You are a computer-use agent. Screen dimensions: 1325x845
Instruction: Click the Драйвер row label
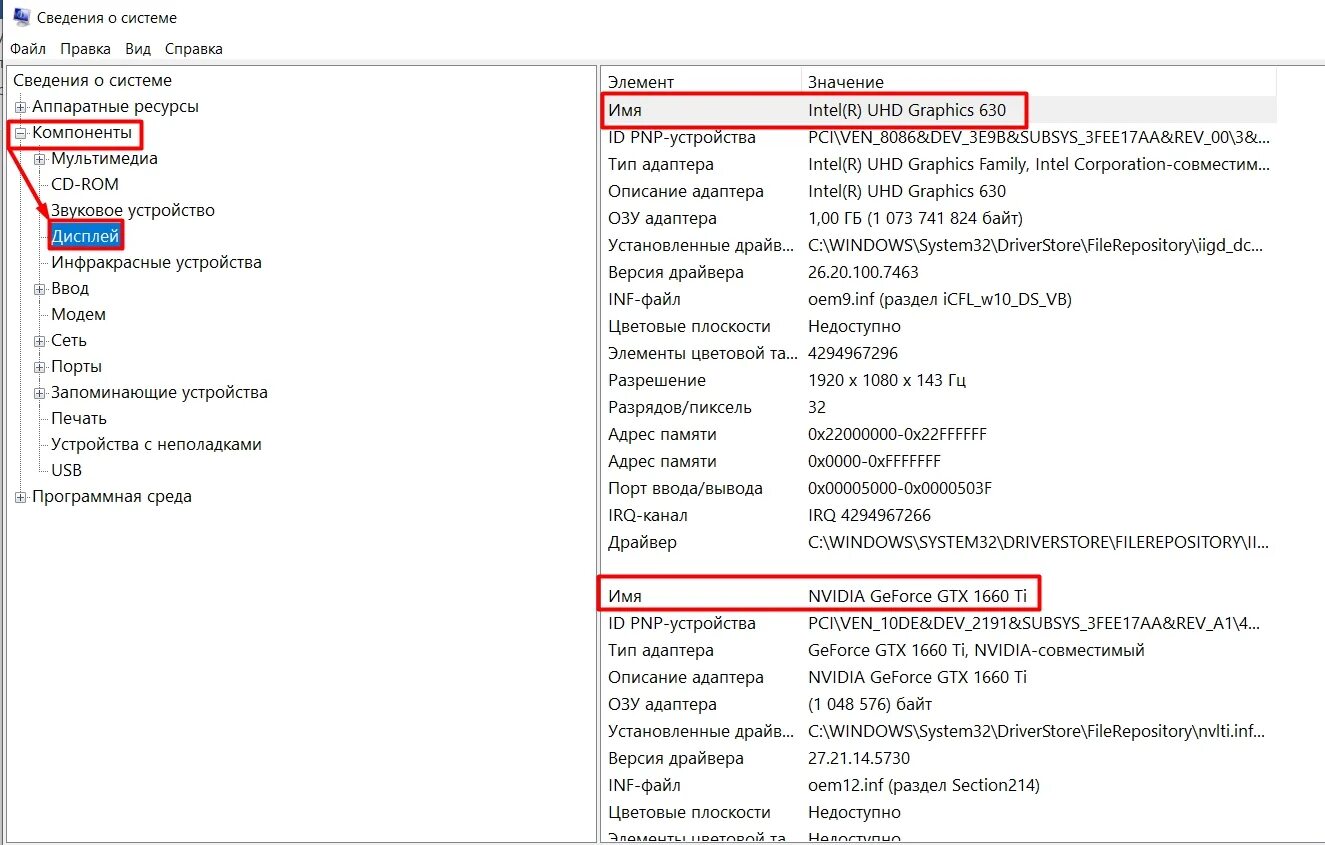click(642, 542)
